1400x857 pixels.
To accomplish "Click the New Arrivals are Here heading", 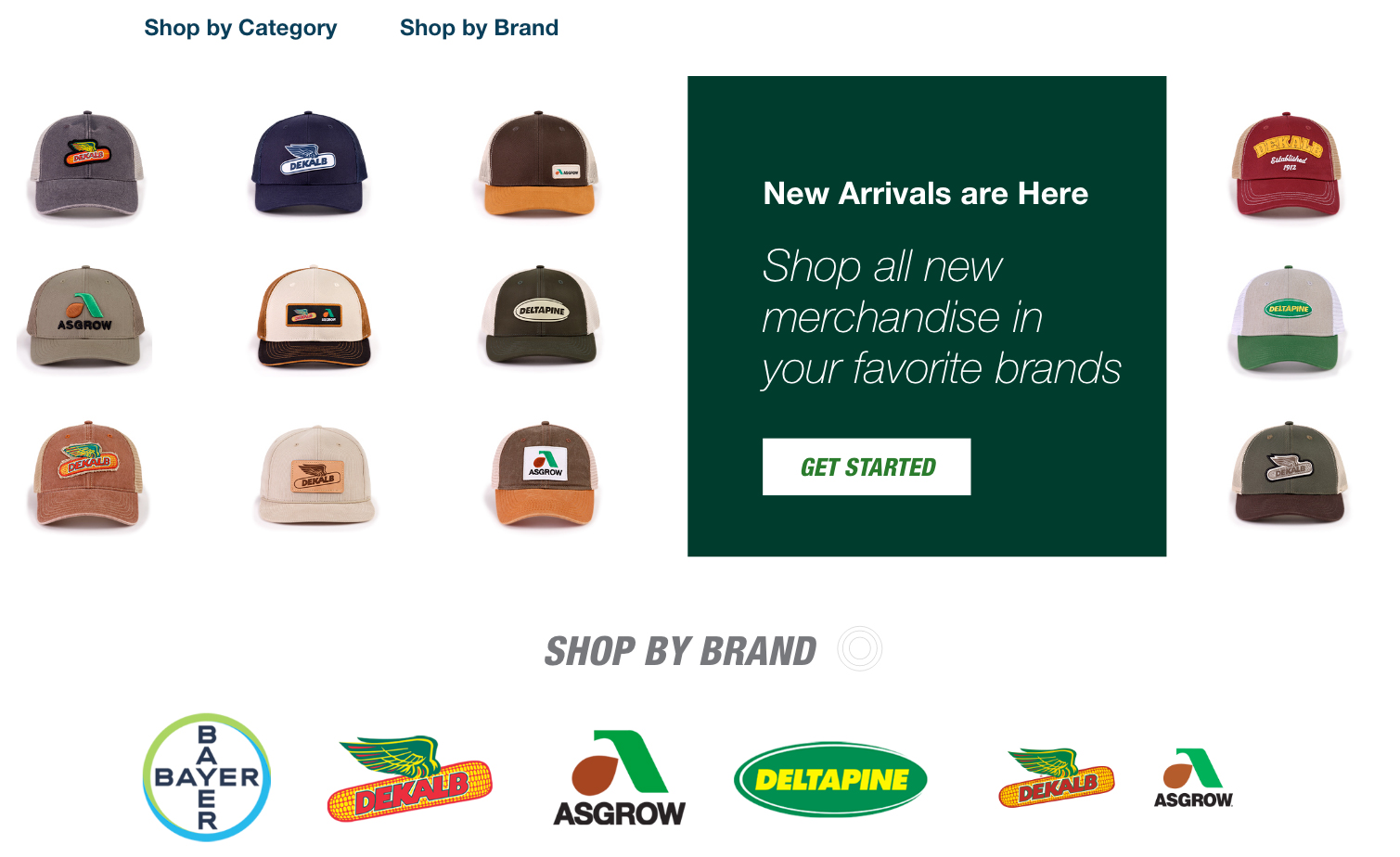I will [x=925, y=194].
